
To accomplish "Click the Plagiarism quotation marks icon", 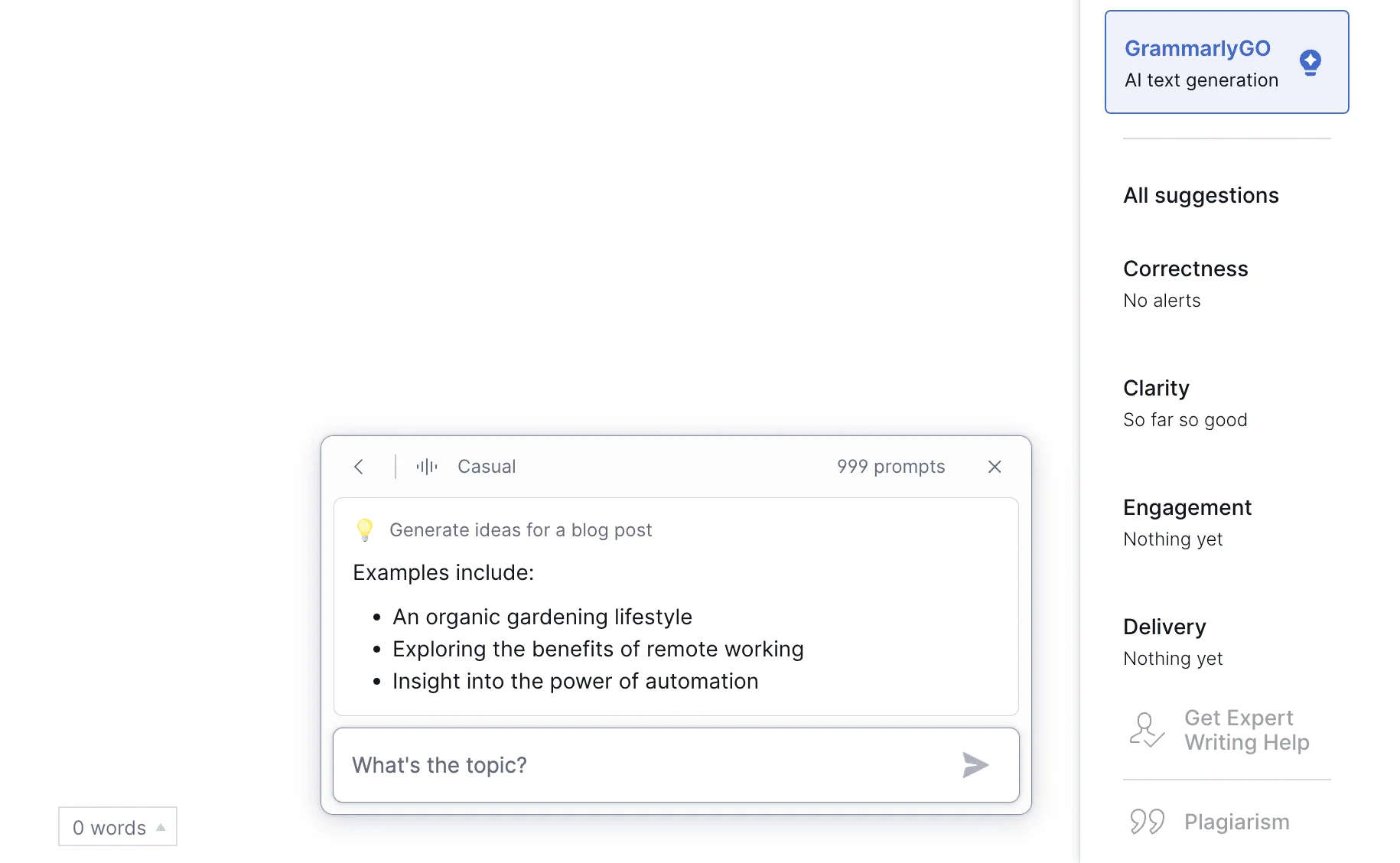I will tap(1146, 821).
